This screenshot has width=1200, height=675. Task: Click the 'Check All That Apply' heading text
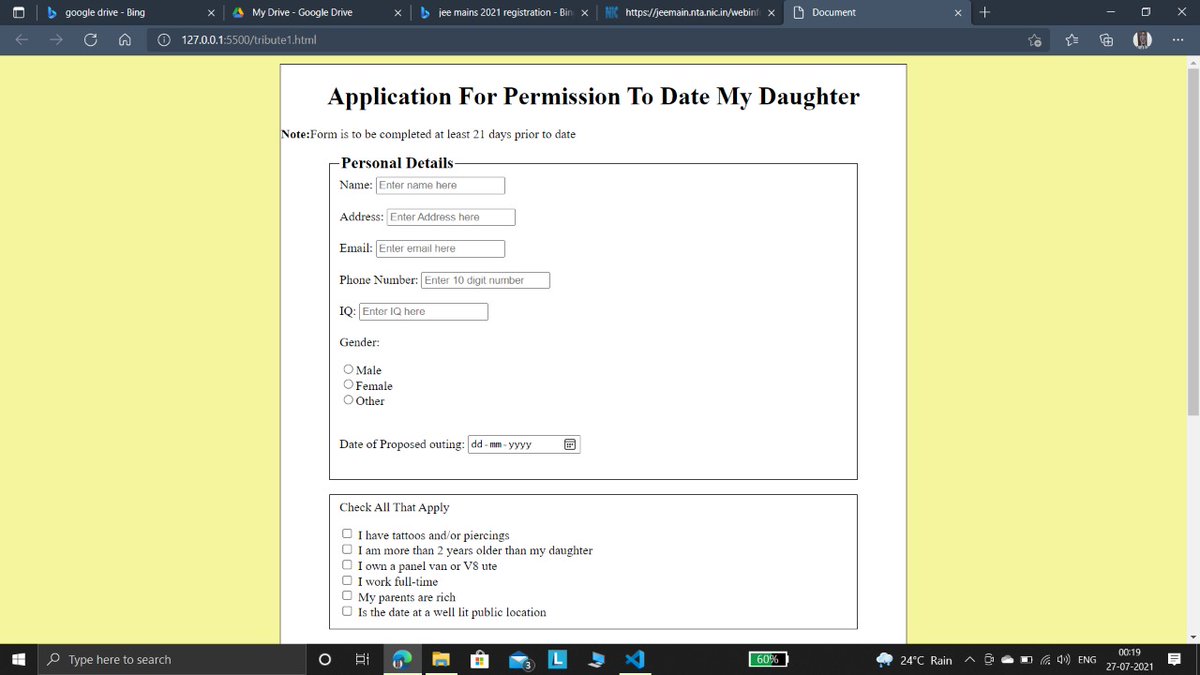point(394,507)
